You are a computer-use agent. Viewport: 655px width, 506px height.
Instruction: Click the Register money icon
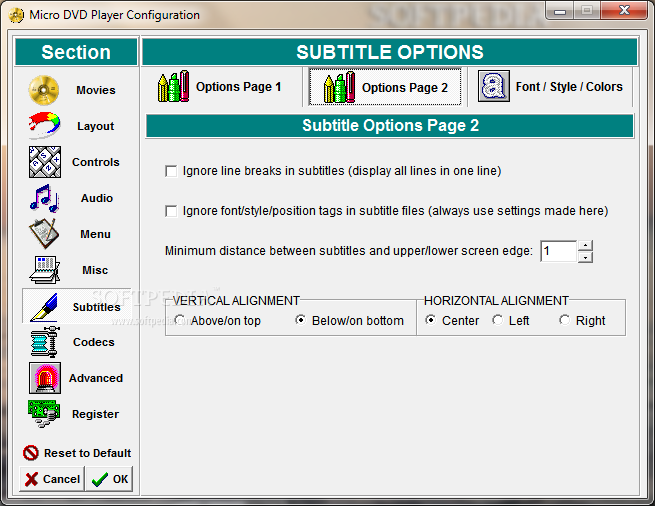pos(44,413)
